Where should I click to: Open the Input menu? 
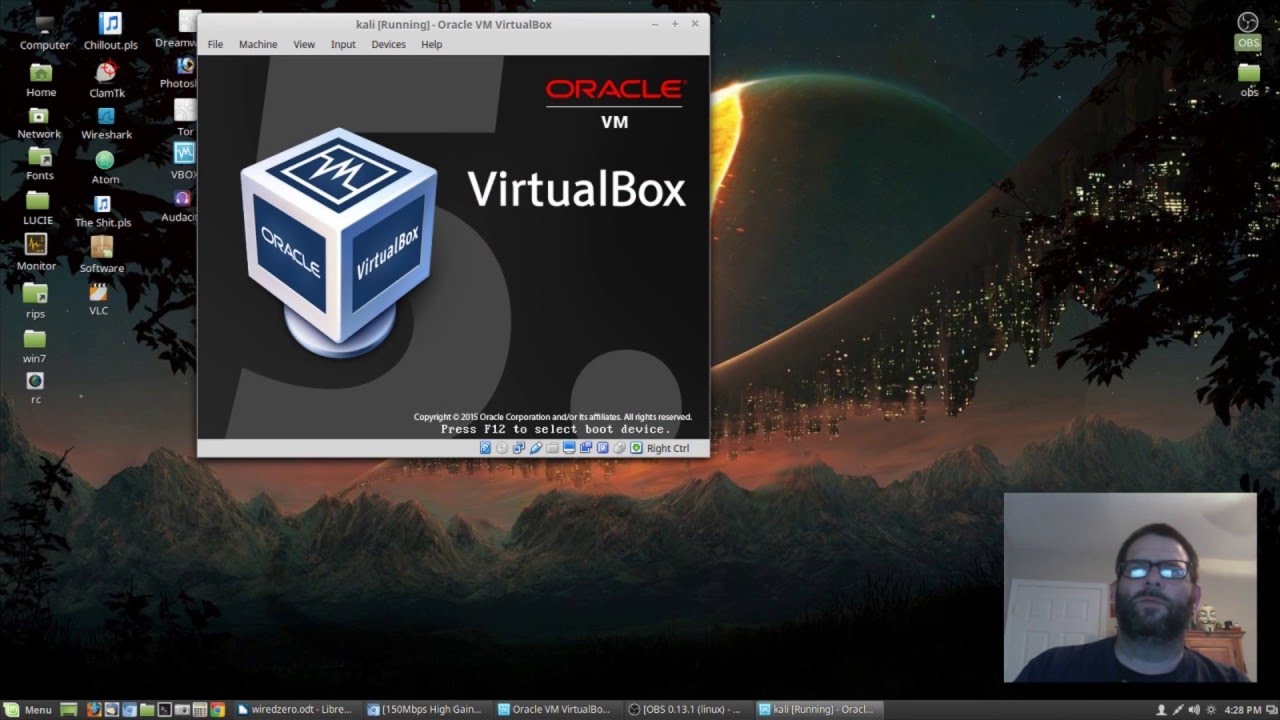click(x=343, y=44)
